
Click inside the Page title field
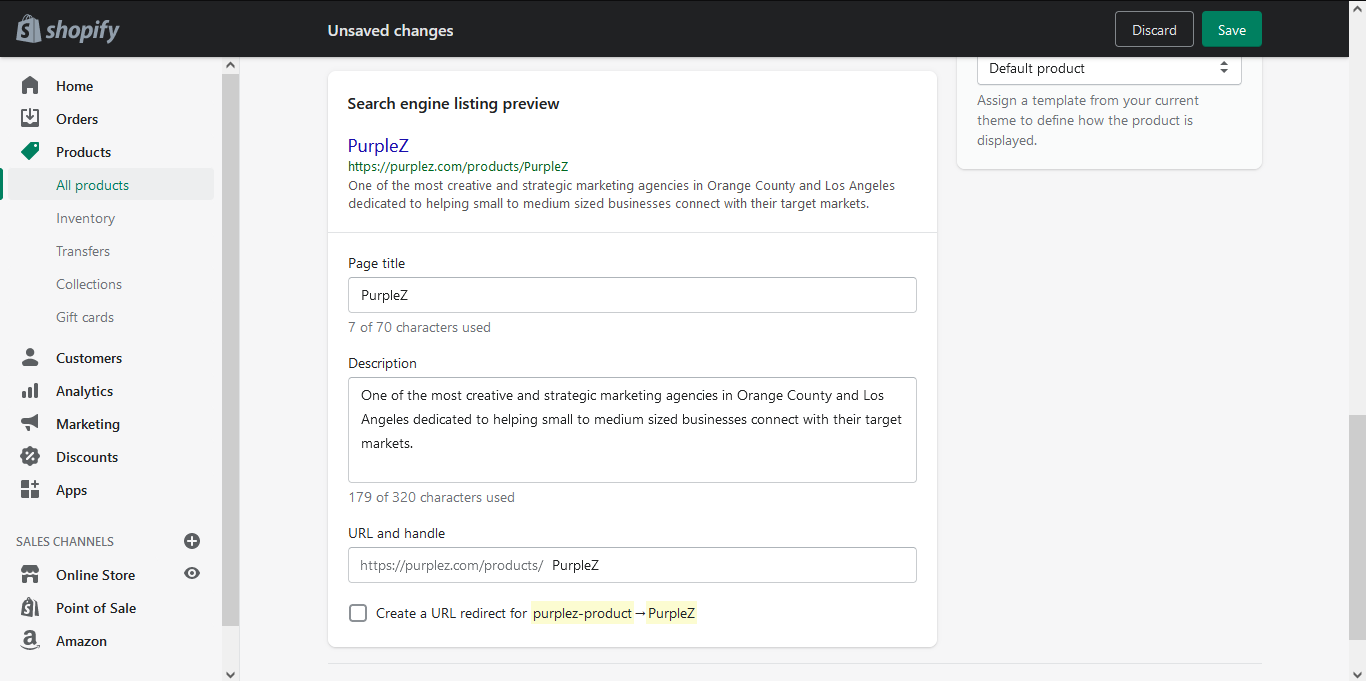point(632,295)
